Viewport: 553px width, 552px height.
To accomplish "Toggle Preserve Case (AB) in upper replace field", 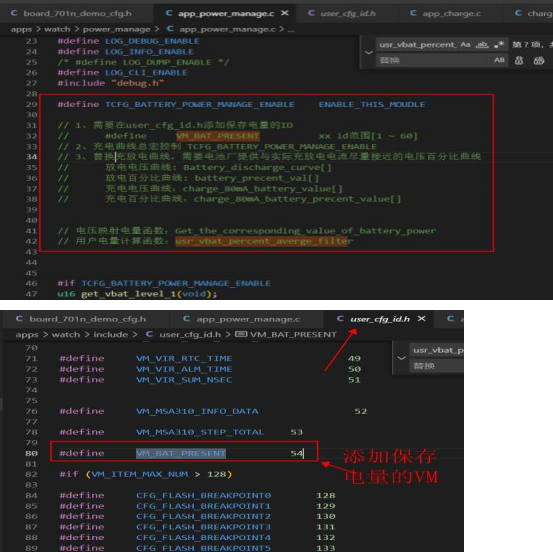I will (x=499, y=60).
